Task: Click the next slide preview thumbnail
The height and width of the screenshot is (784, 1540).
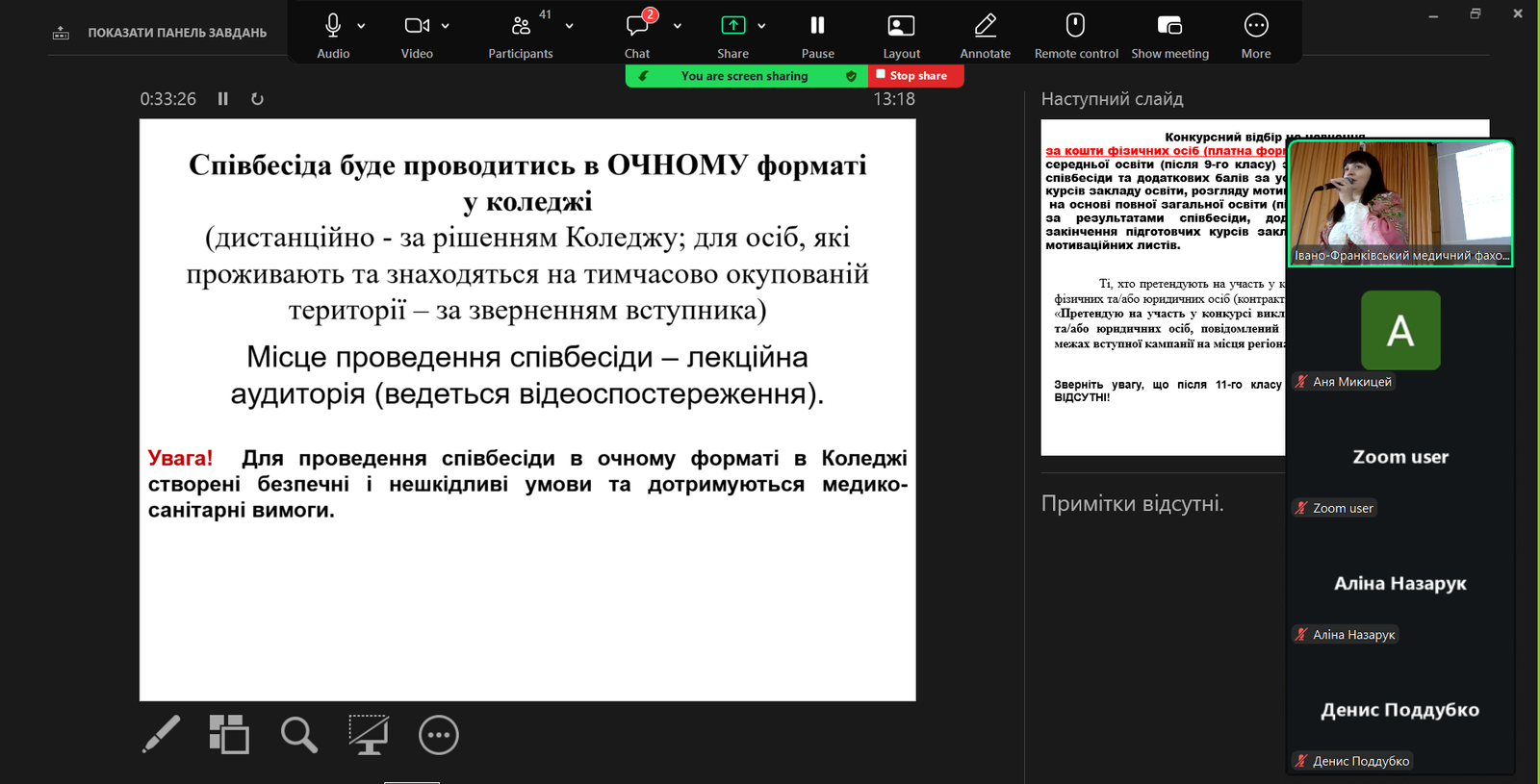Action: 1163,287
